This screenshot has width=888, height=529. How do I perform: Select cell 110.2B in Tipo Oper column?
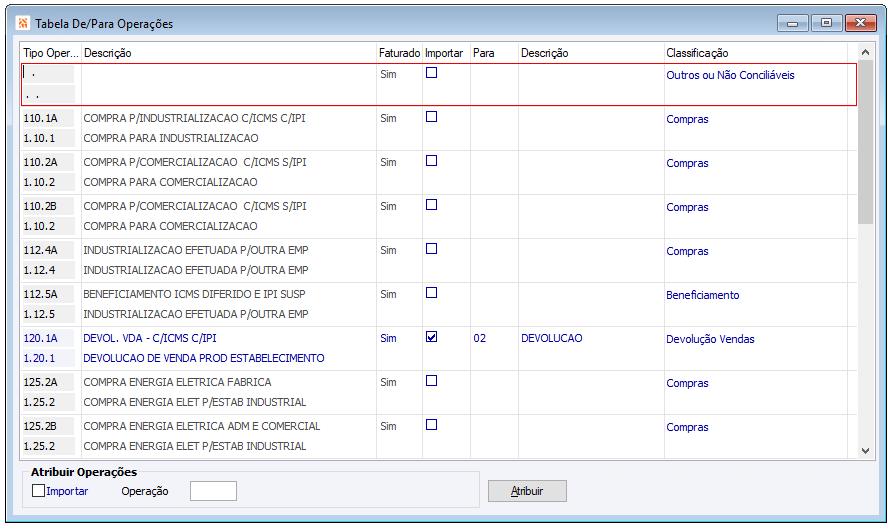pos(48,206)
